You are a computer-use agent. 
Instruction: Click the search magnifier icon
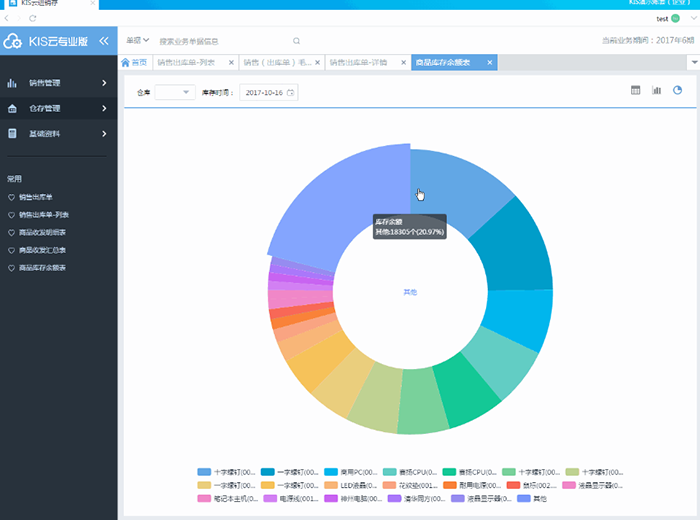pos(296,41)
